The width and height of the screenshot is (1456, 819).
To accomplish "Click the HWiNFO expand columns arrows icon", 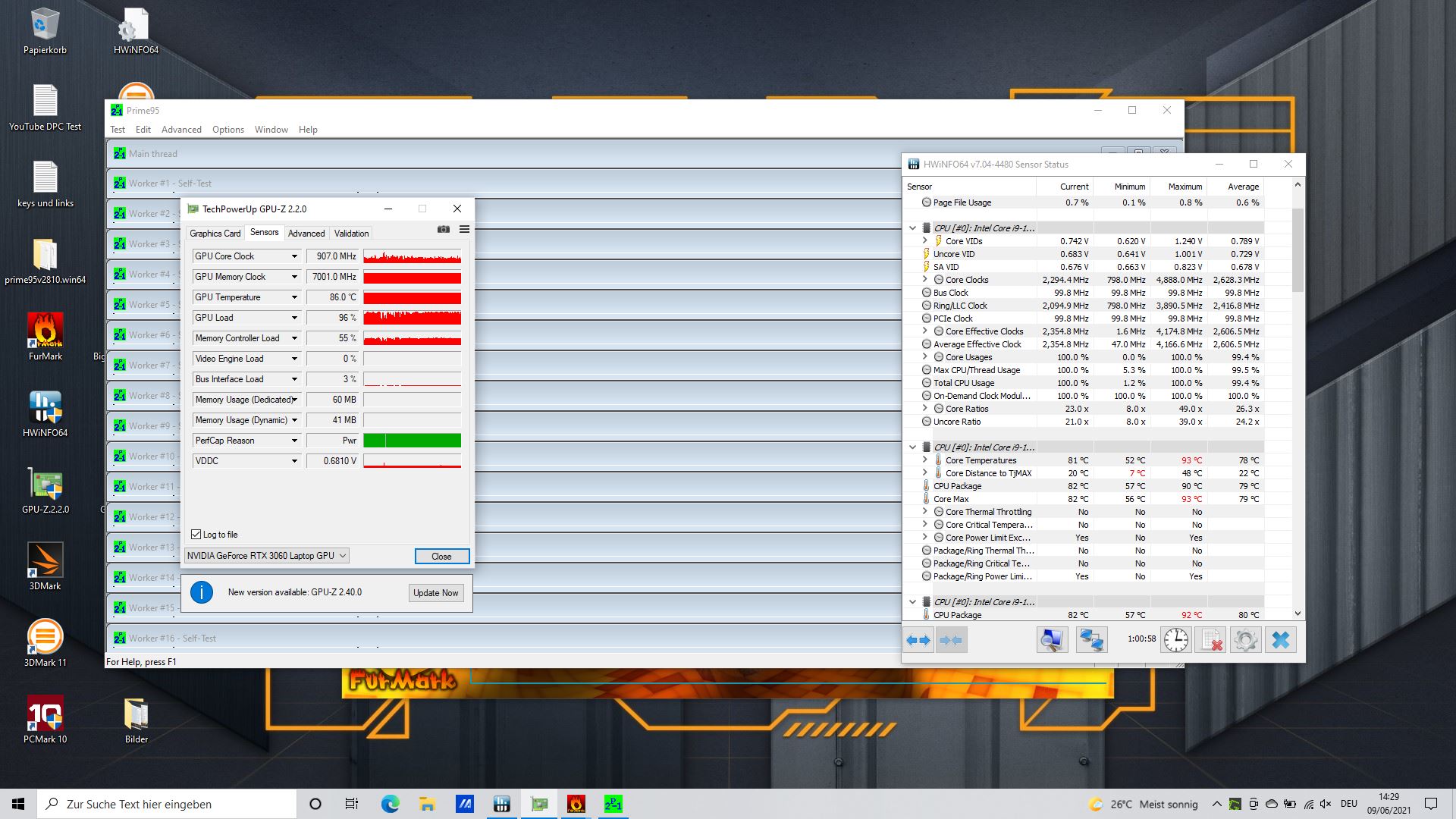I will pos(918,640).
